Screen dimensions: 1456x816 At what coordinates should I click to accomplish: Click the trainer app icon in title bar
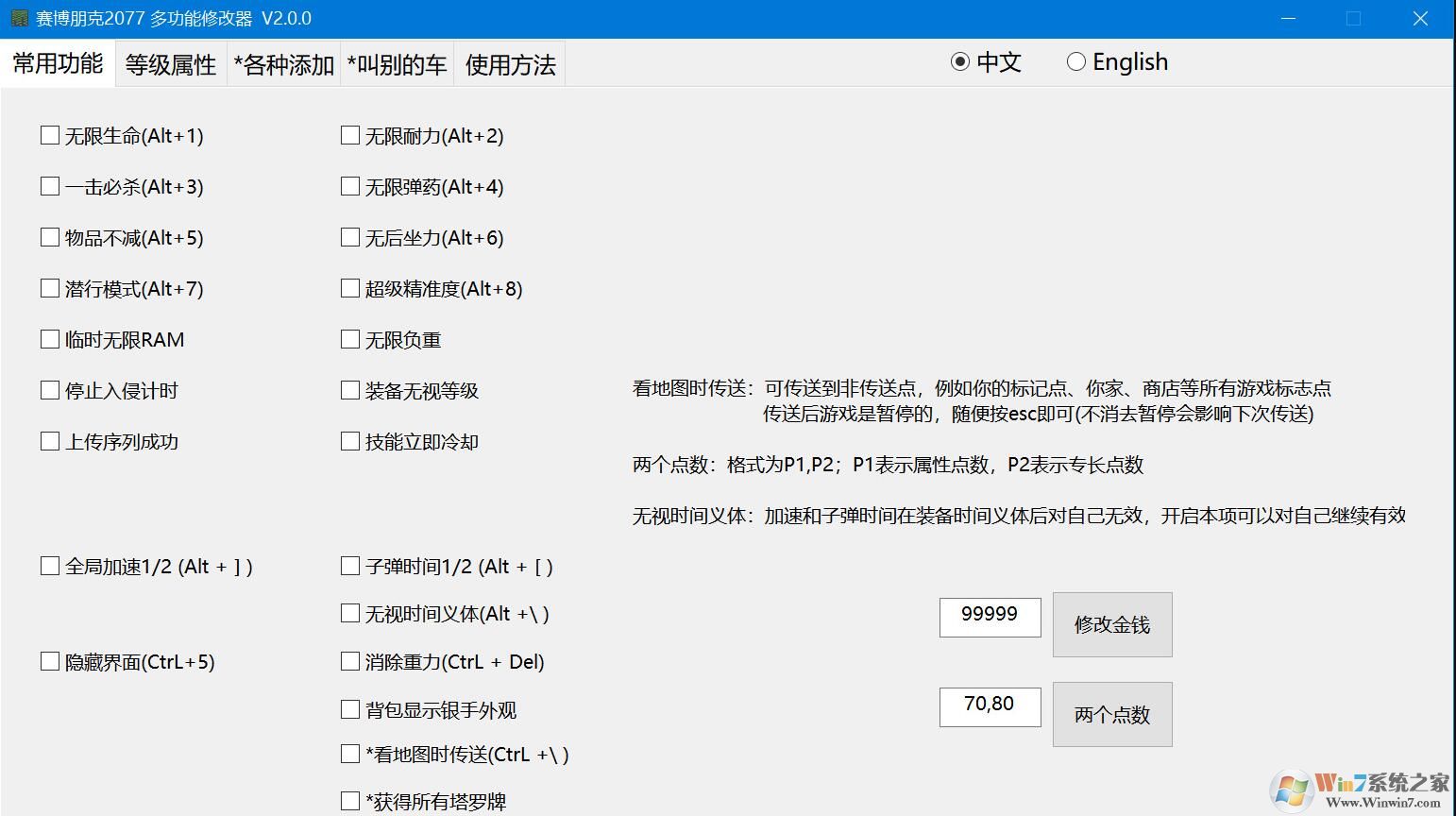tap(21, 17)
